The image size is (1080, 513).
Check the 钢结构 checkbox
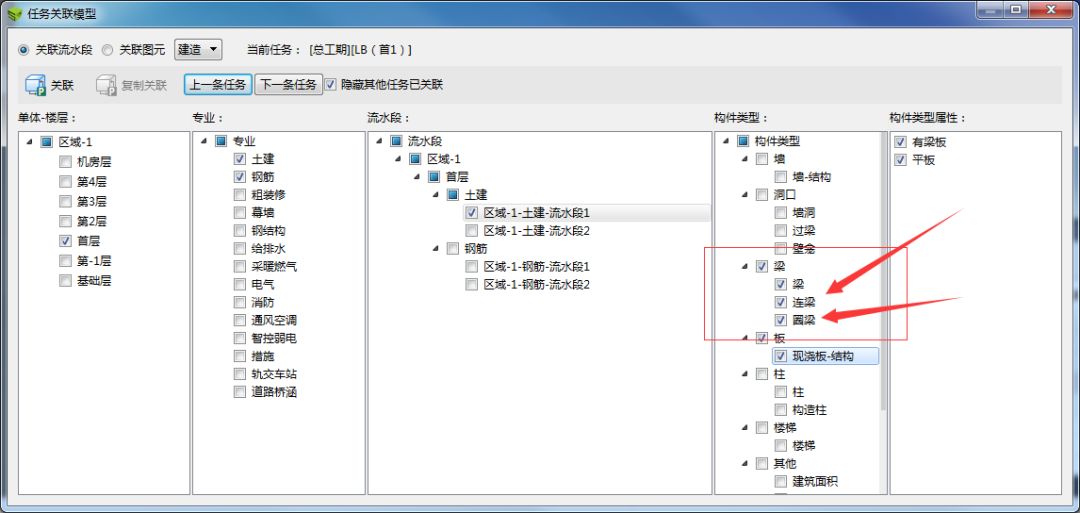point(239,231)
